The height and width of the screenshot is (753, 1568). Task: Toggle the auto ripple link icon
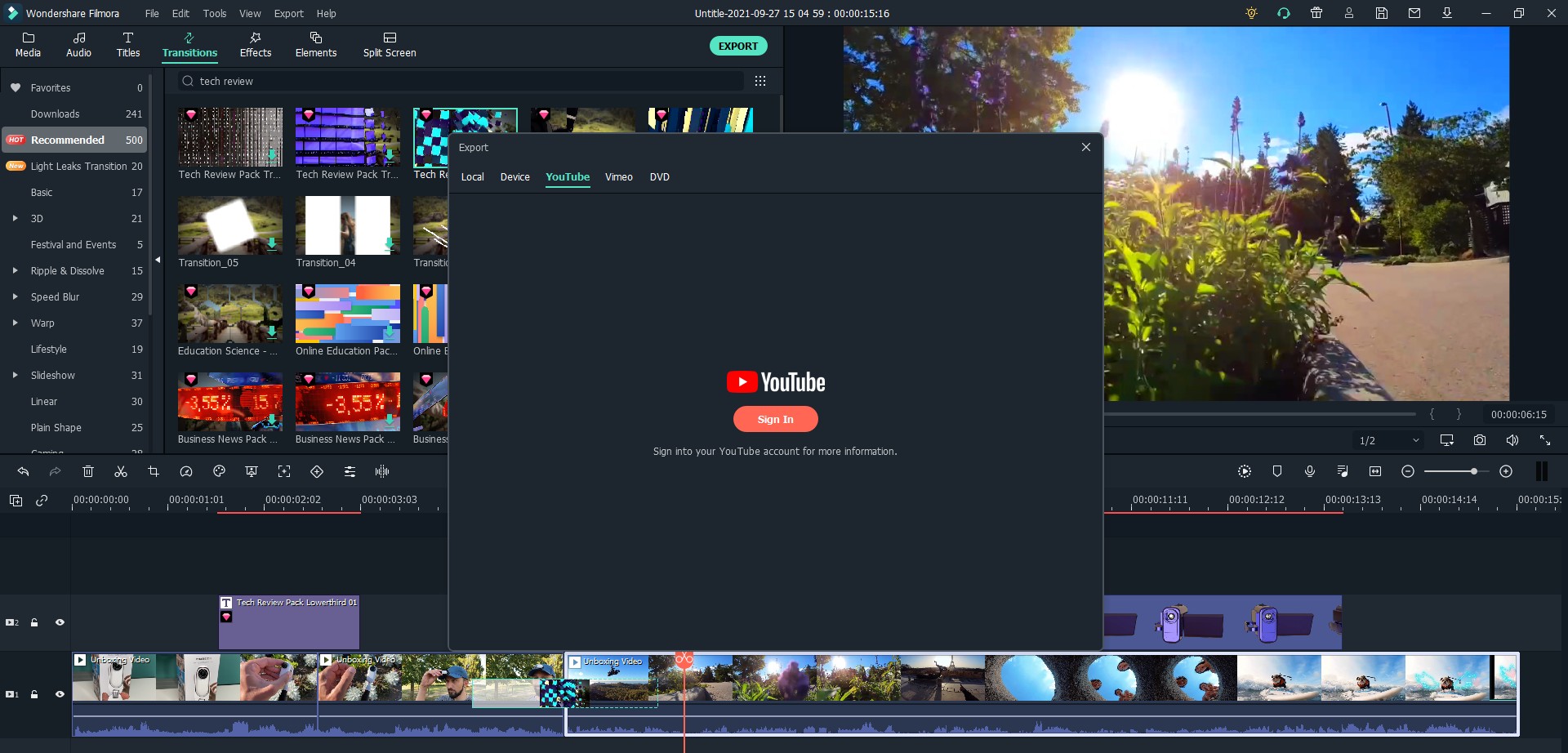coord(42,501)
